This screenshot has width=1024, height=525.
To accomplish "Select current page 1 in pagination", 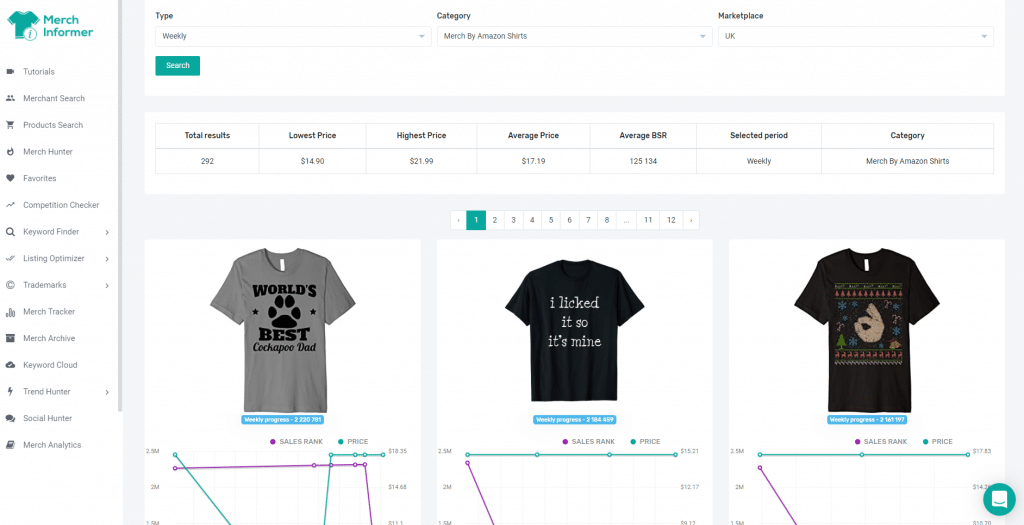I will pyautogui.click(x=476, y=220).
